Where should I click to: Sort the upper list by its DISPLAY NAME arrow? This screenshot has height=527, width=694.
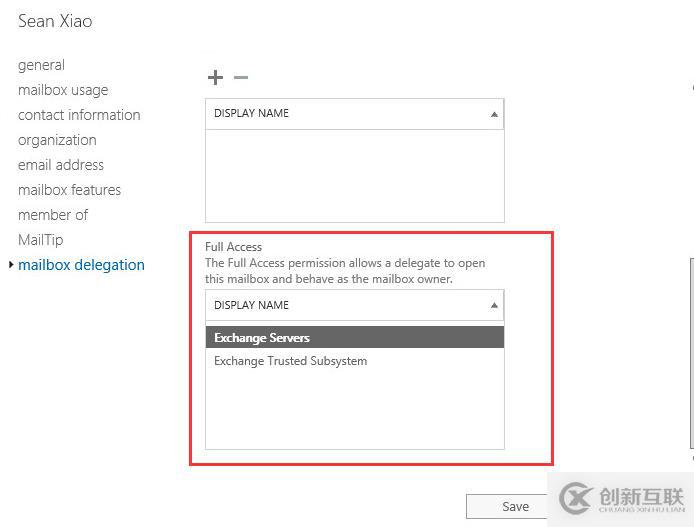pos(494,114)
